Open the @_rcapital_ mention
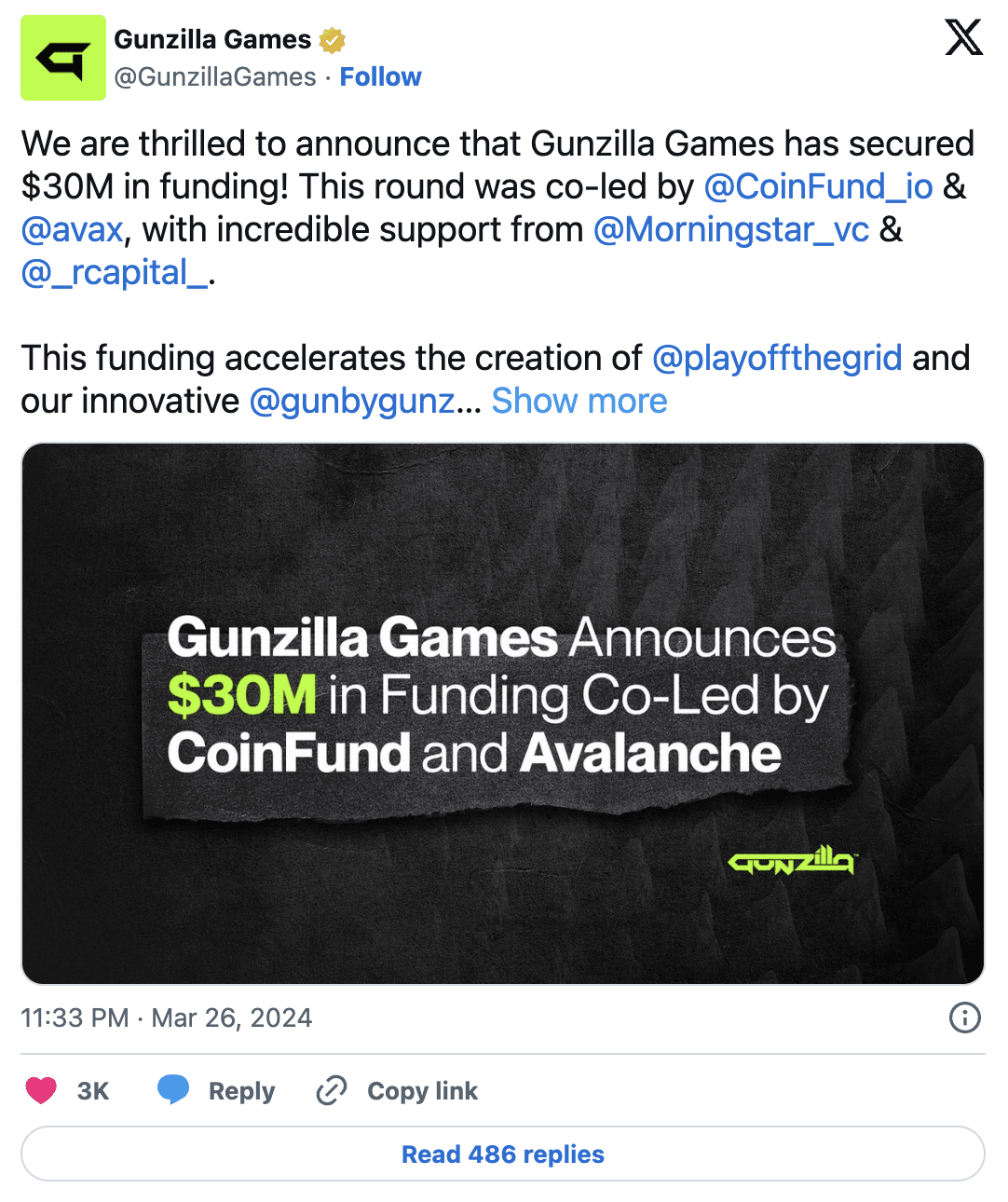Screen dimensions: 1008x1202 point(115,272)
